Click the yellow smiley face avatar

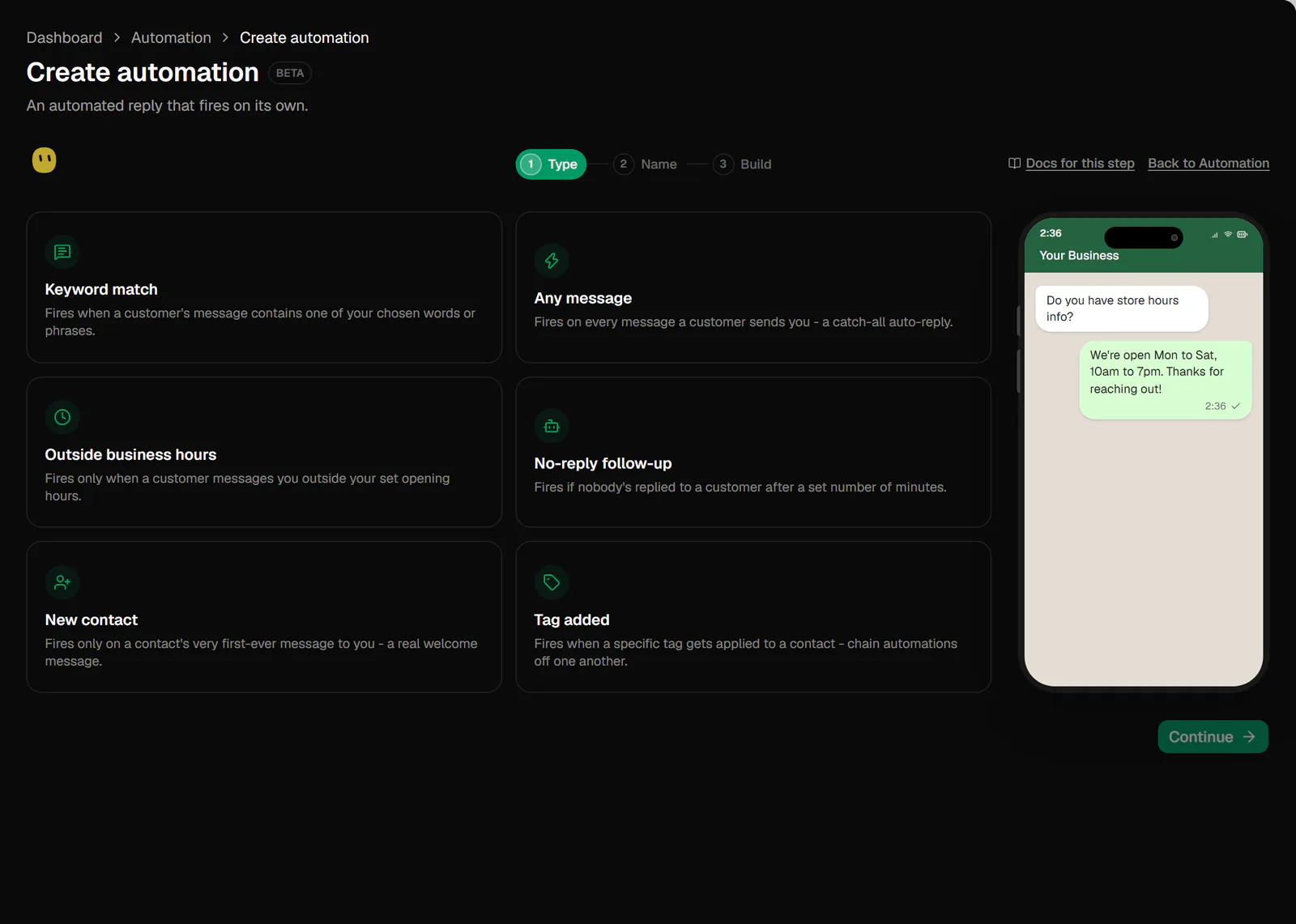tap(44, 160)
